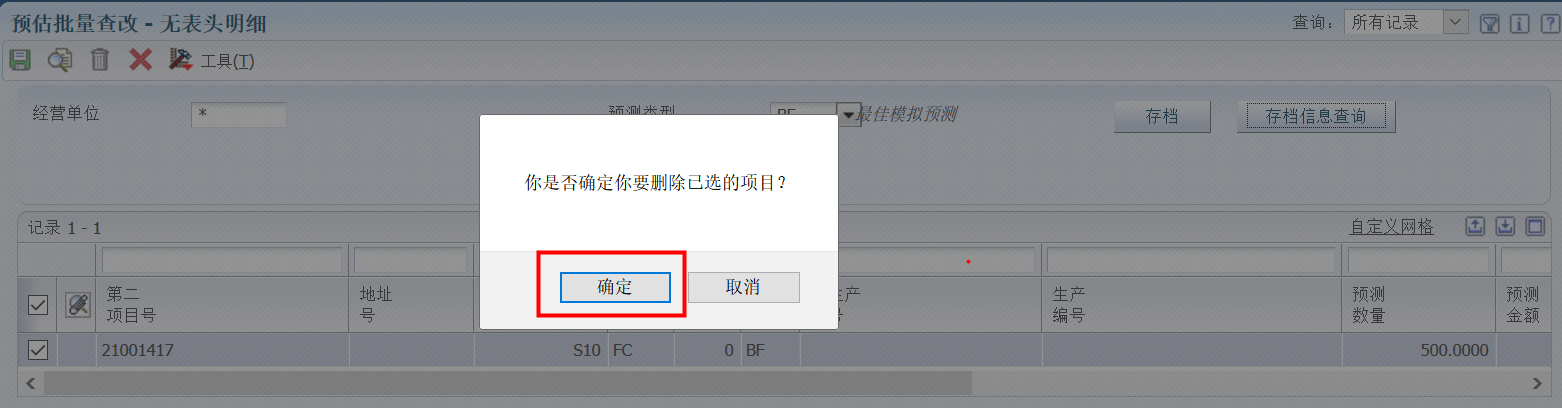The width and height of the screenshot is (1562, 408).
Task: Open the 自定义网格 link
Action: (x=1391, y=227)
